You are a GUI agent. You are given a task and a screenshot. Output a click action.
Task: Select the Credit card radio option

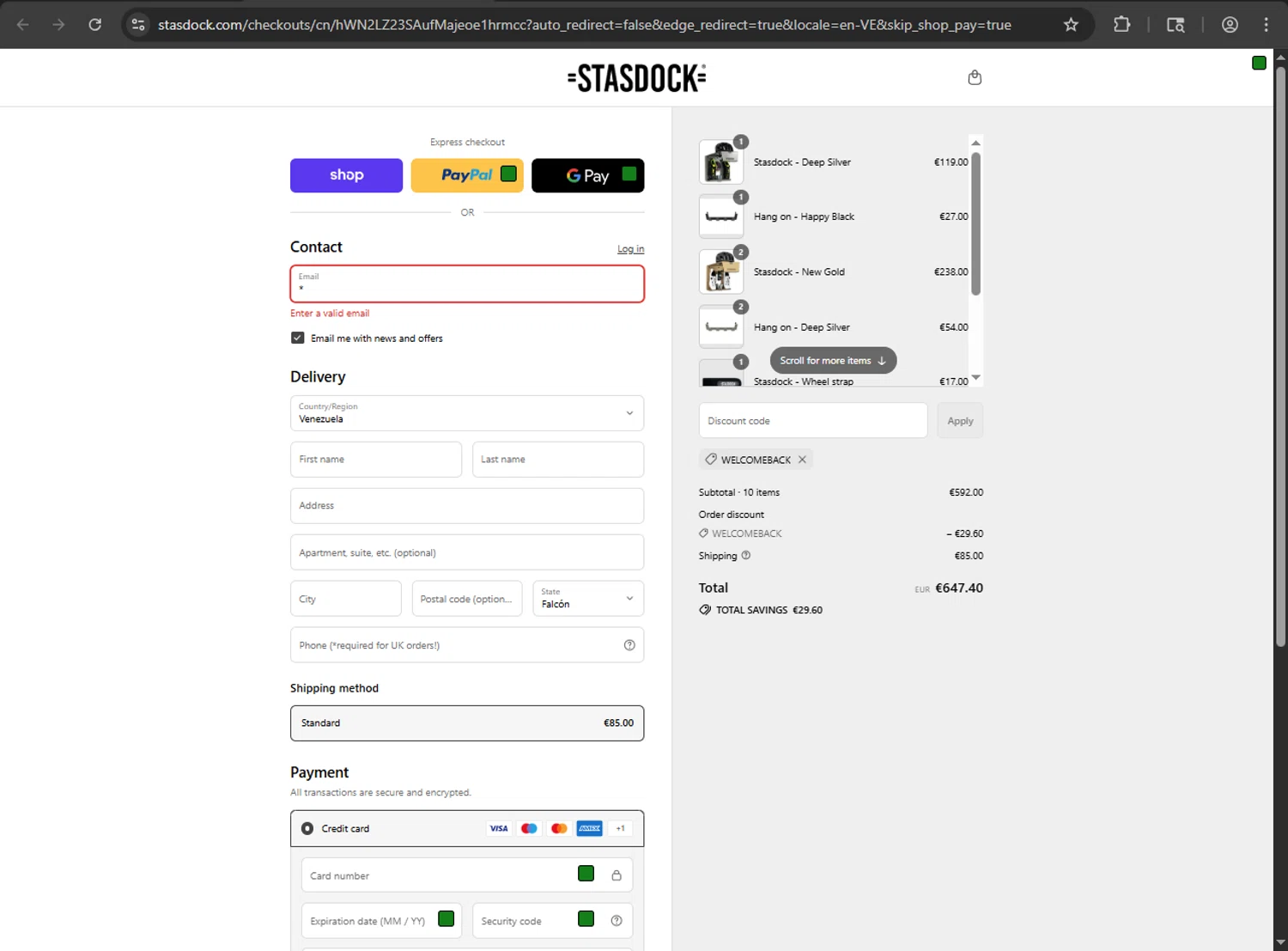[x=307, y=828]
